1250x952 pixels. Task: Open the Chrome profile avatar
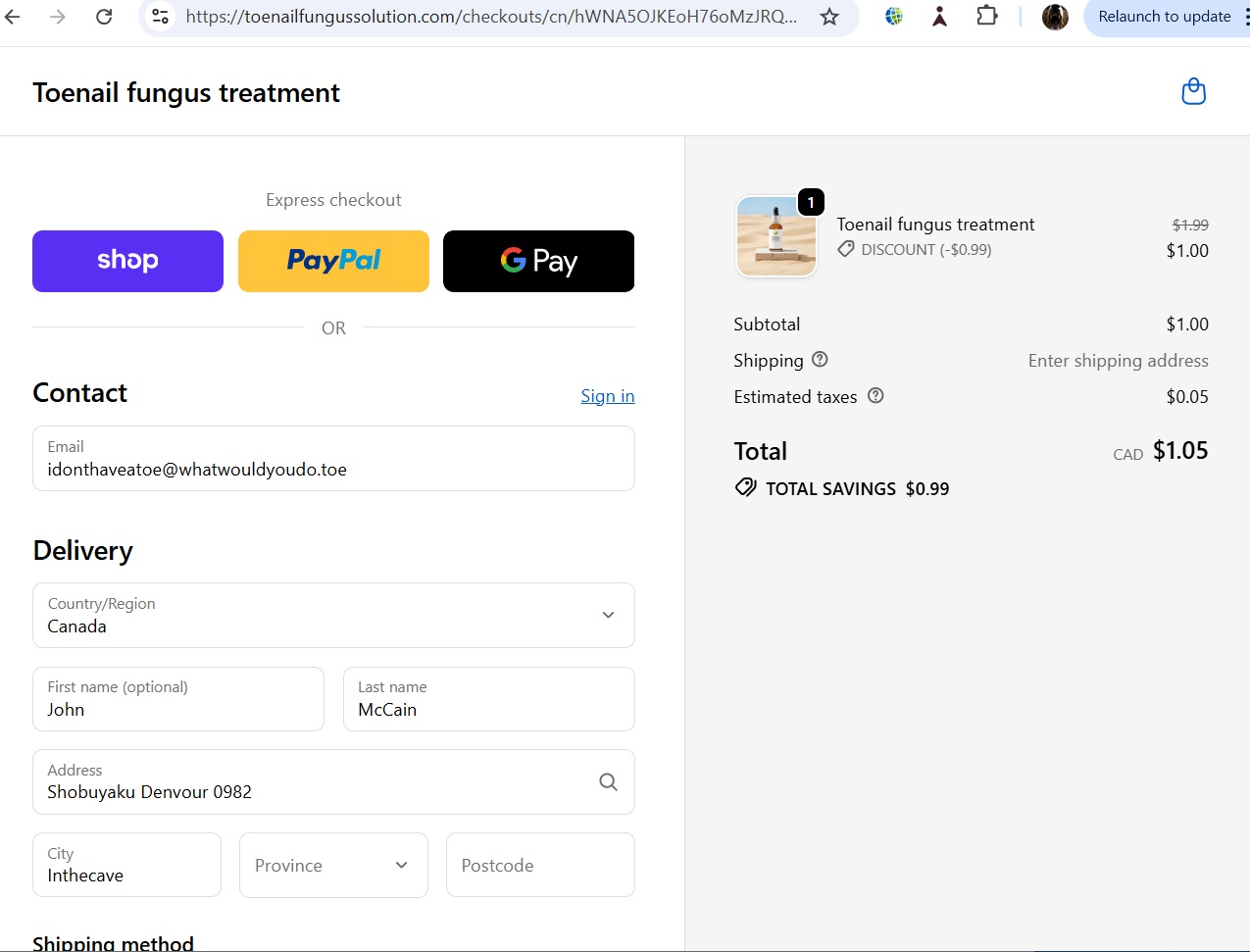pos(1055,17)
